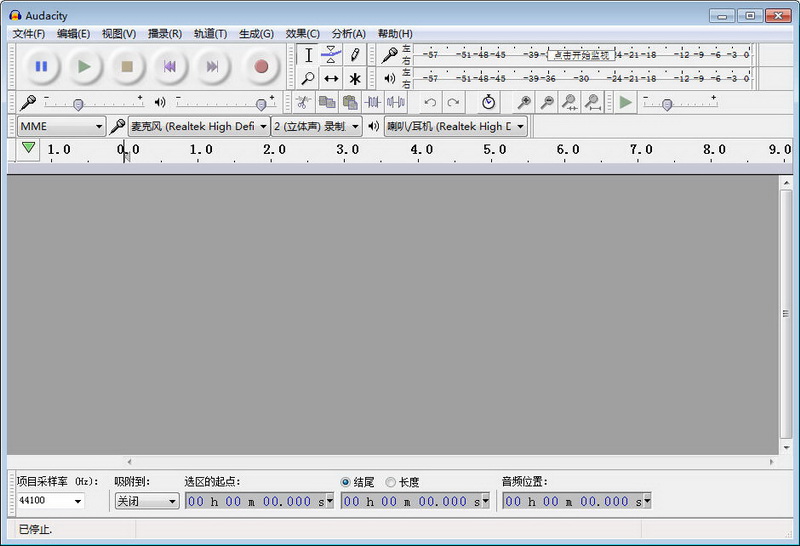This screenshot has height=546, width=800.
Task: Click Play-at-speed green arrow
Action: pos(626,103)
